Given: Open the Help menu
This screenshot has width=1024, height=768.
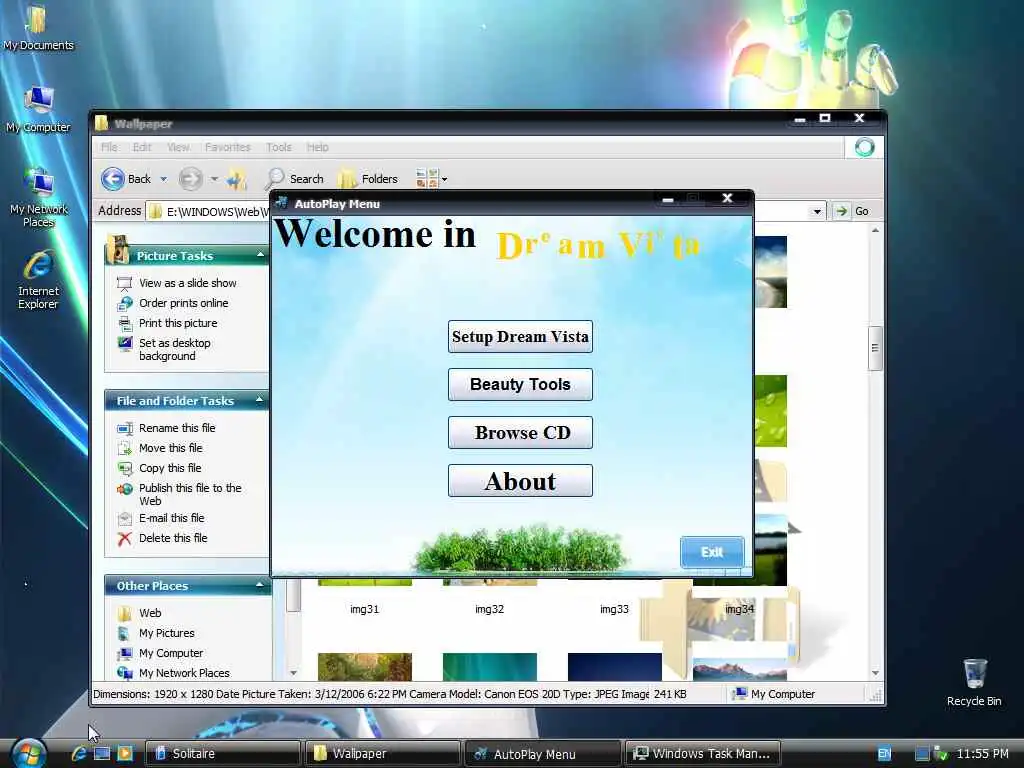Looking at the screenshot, I should [317, 147].
